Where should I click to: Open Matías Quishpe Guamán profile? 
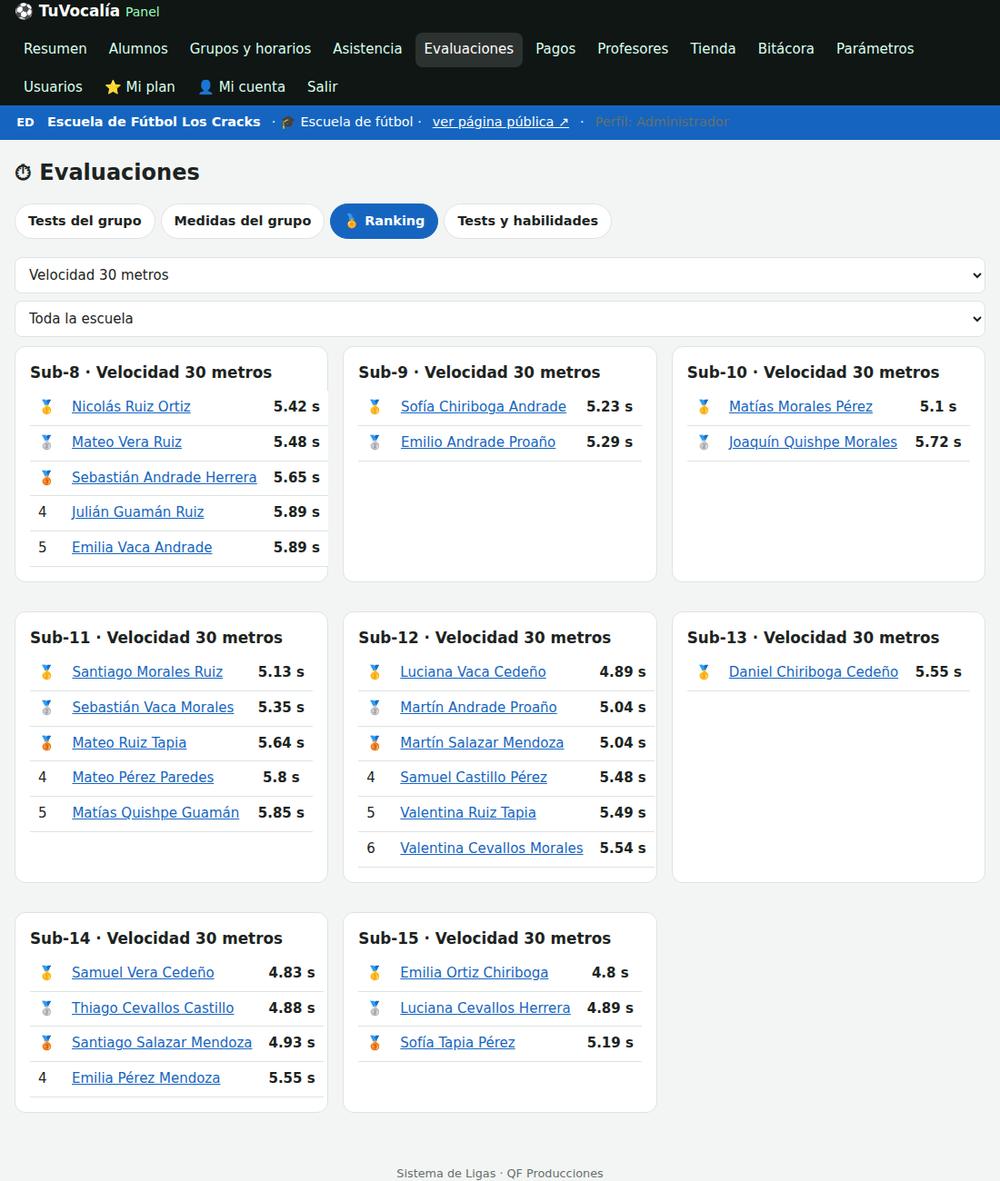coord(156,813)
